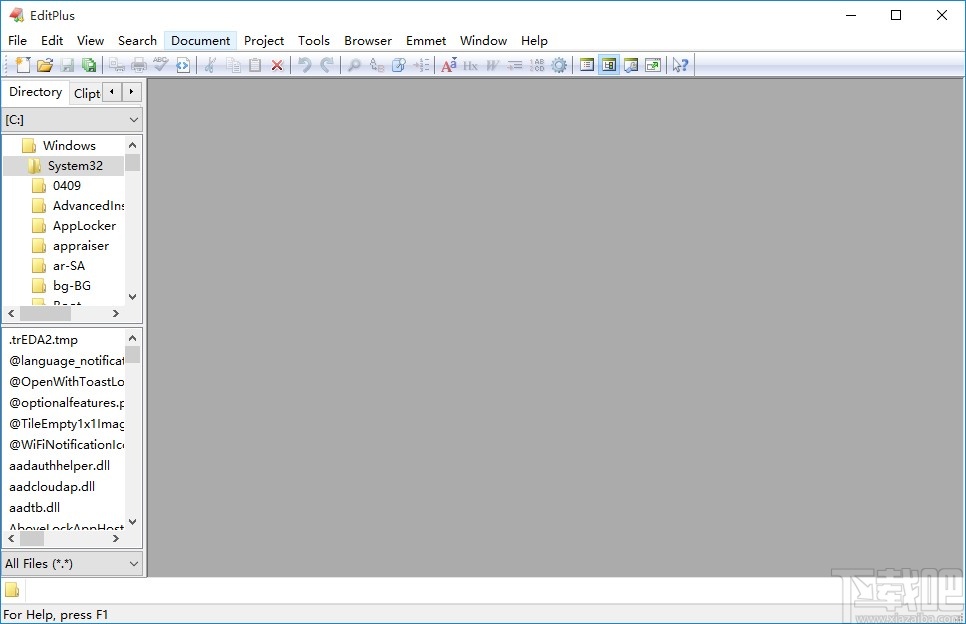Viewport: 966px width, 624px height.
Task: Toggle the Output window icon
Action: [631, 65]
